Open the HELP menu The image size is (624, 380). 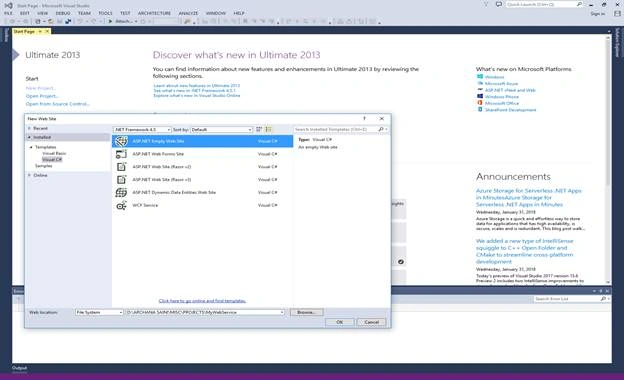239,13
